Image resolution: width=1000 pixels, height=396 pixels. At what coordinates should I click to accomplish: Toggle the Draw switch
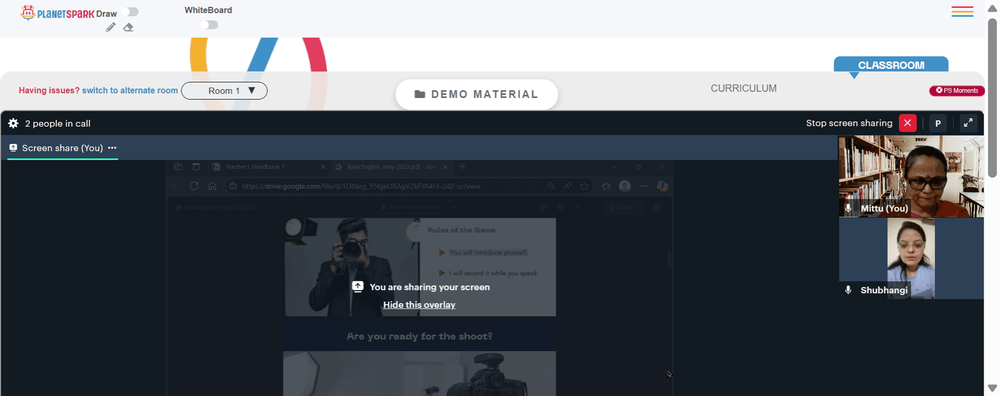[x=131, y=12]
